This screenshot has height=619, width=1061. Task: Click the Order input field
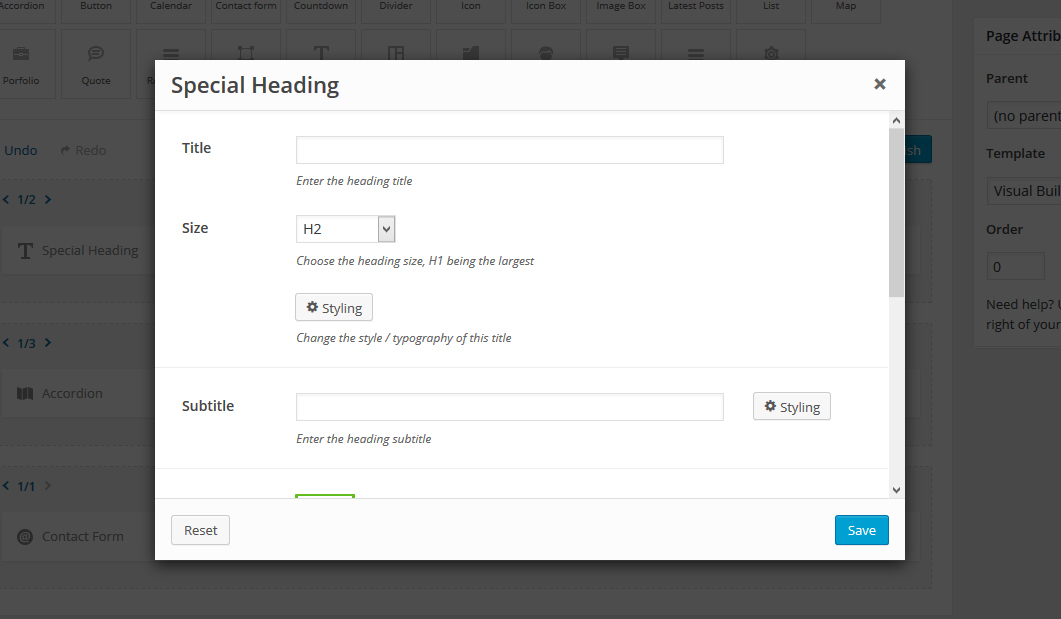(x=1016, y=267)
